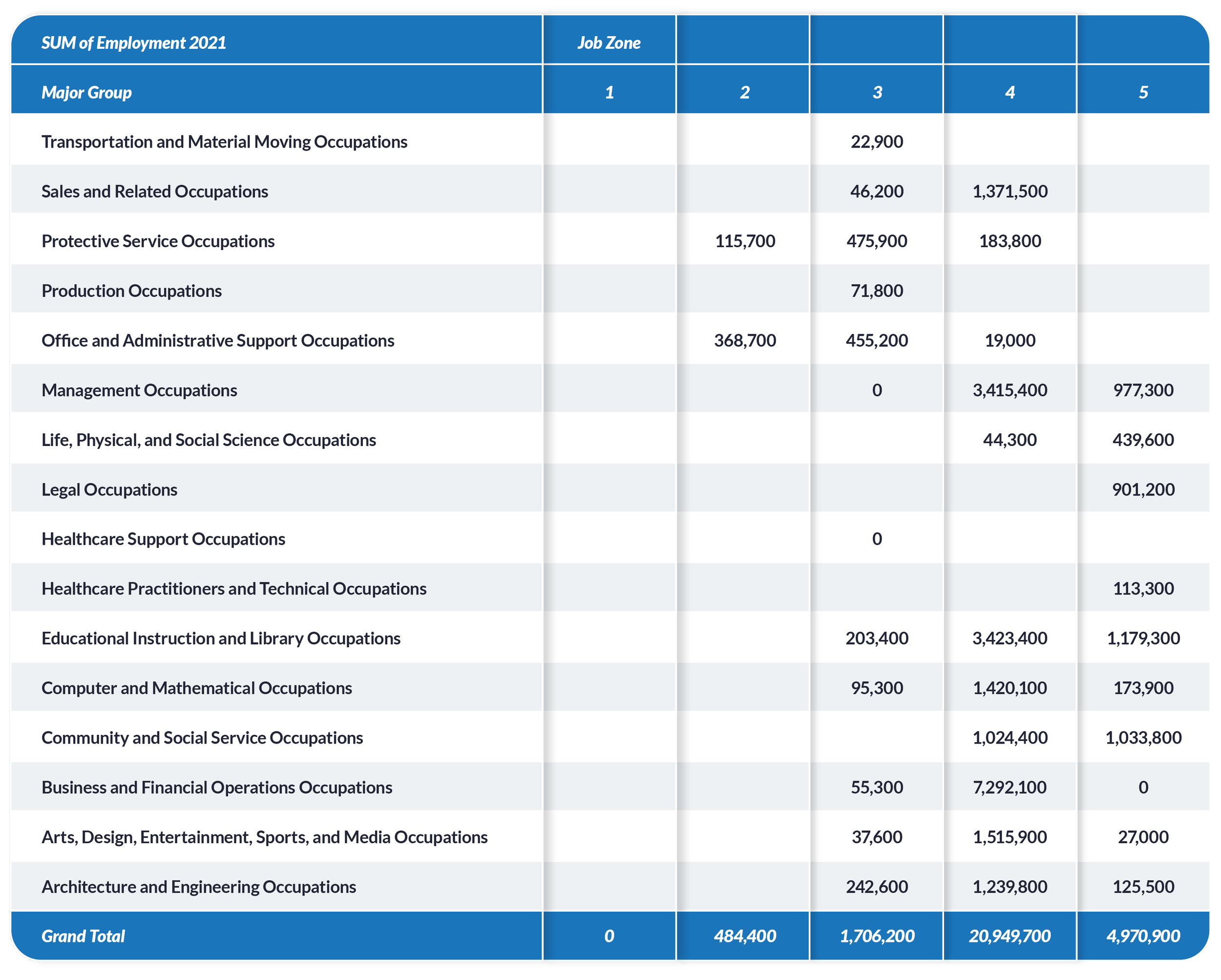This screenshot has width=1221, height=980.
Task: Click the value 977,300 in Management row
Action: (1143, 390)
